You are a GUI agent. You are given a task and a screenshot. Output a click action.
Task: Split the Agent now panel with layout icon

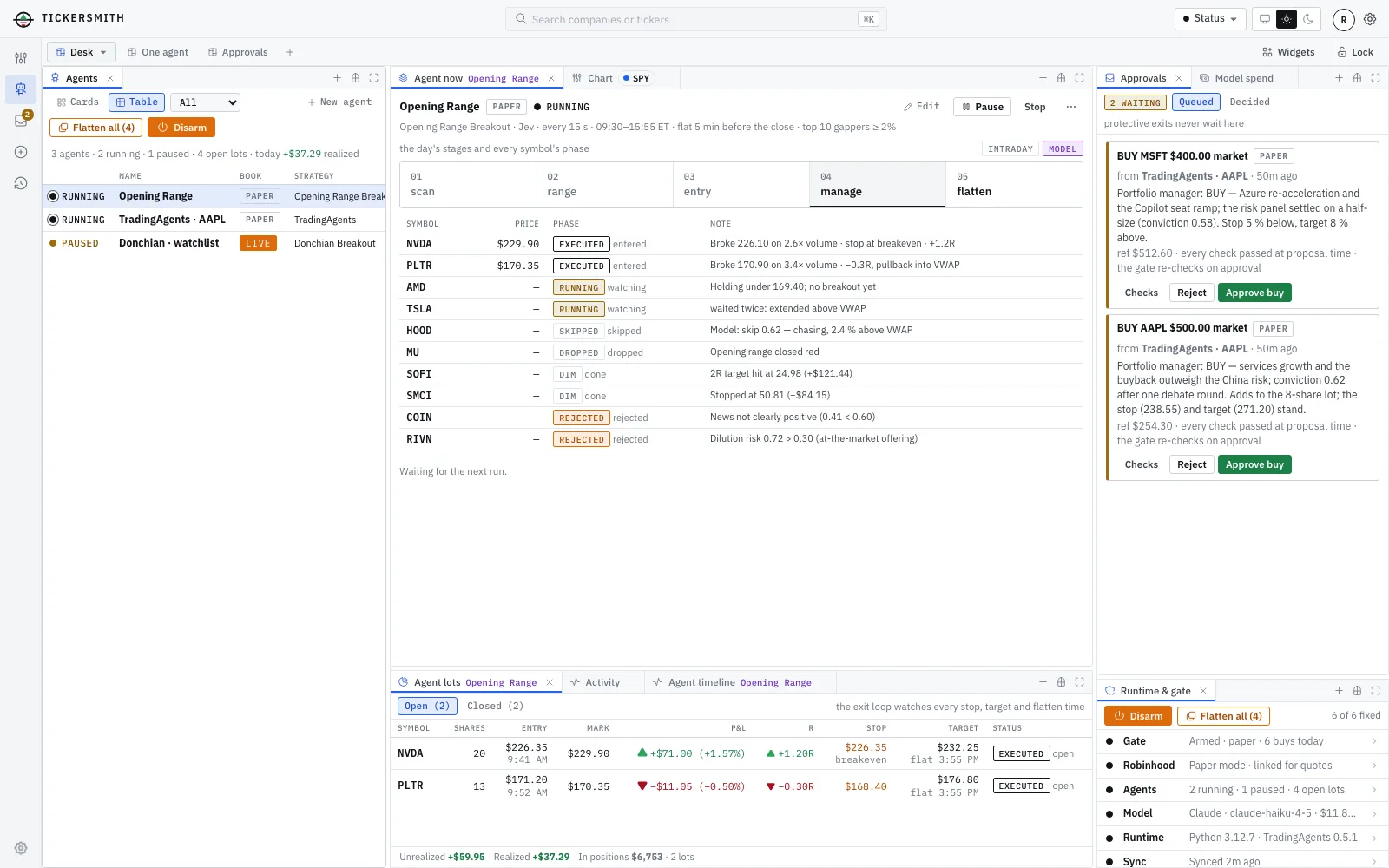[x=1061, y=78]
